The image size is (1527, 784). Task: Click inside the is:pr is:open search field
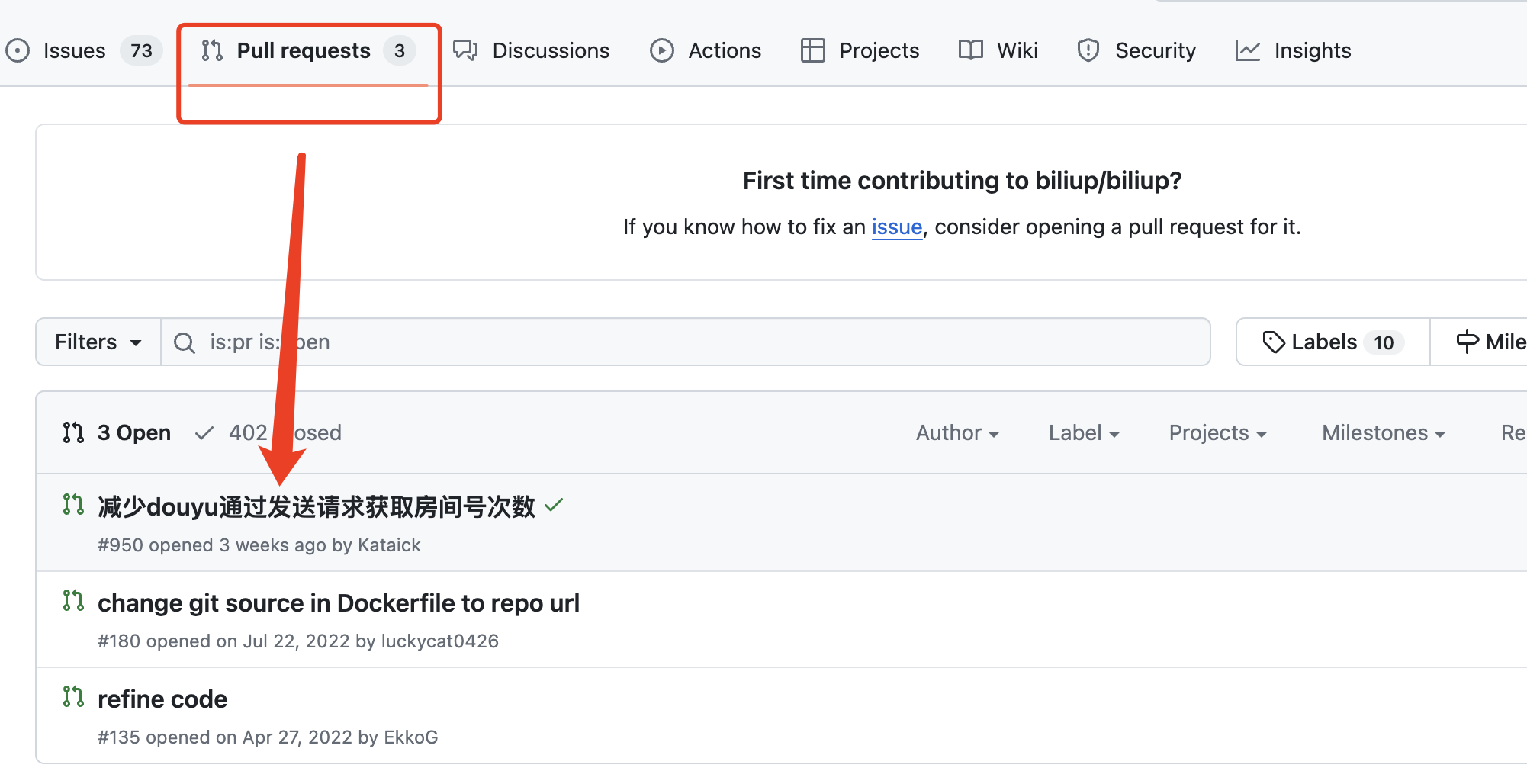point(534,342)
